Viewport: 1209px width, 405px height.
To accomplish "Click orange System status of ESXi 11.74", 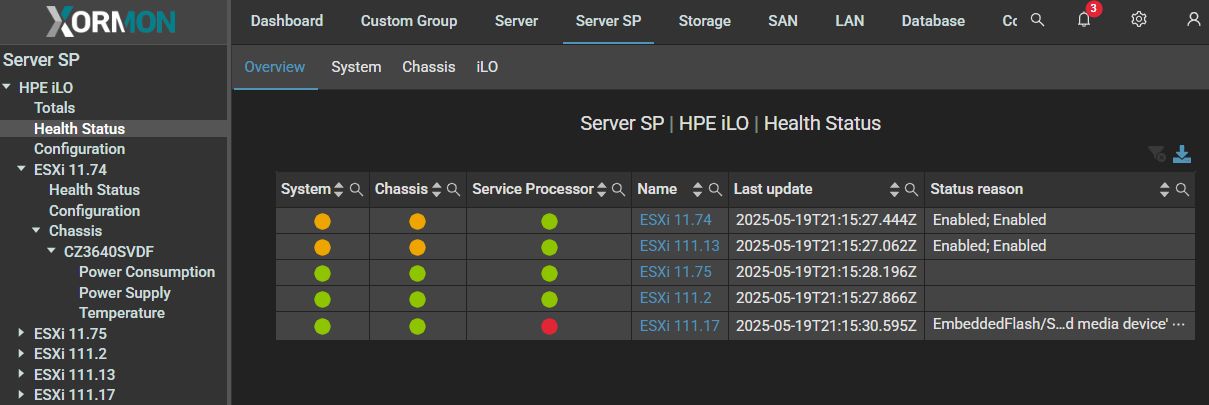I will click(x=322, y=221).
